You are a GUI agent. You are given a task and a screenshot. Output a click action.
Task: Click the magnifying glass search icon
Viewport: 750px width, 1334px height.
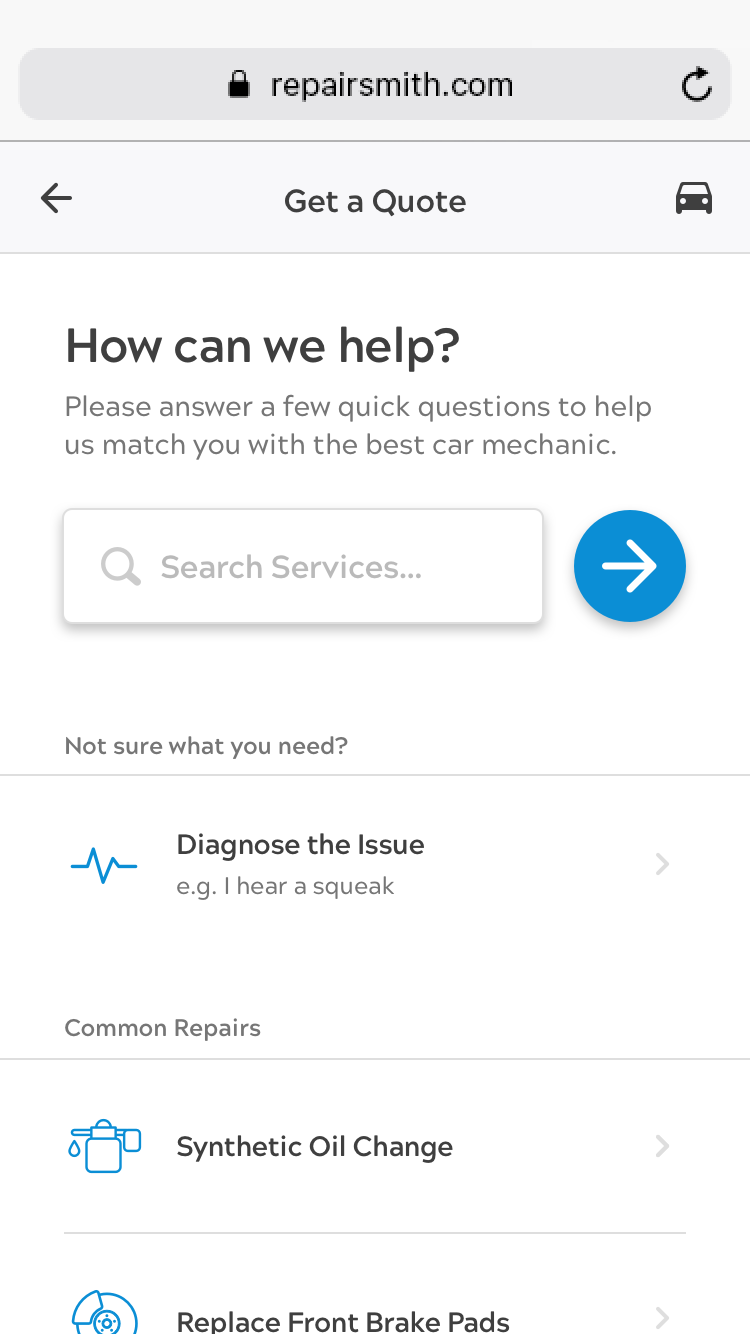coord(121,567)
